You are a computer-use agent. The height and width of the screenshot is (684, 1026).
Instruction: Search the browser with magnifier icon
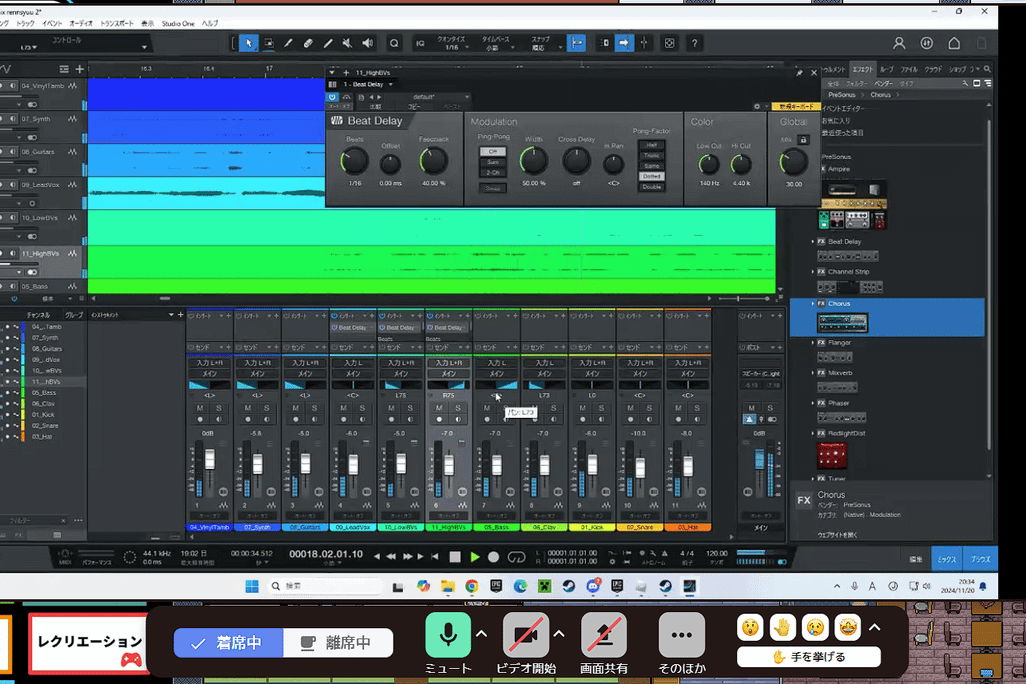coord(987,69)
